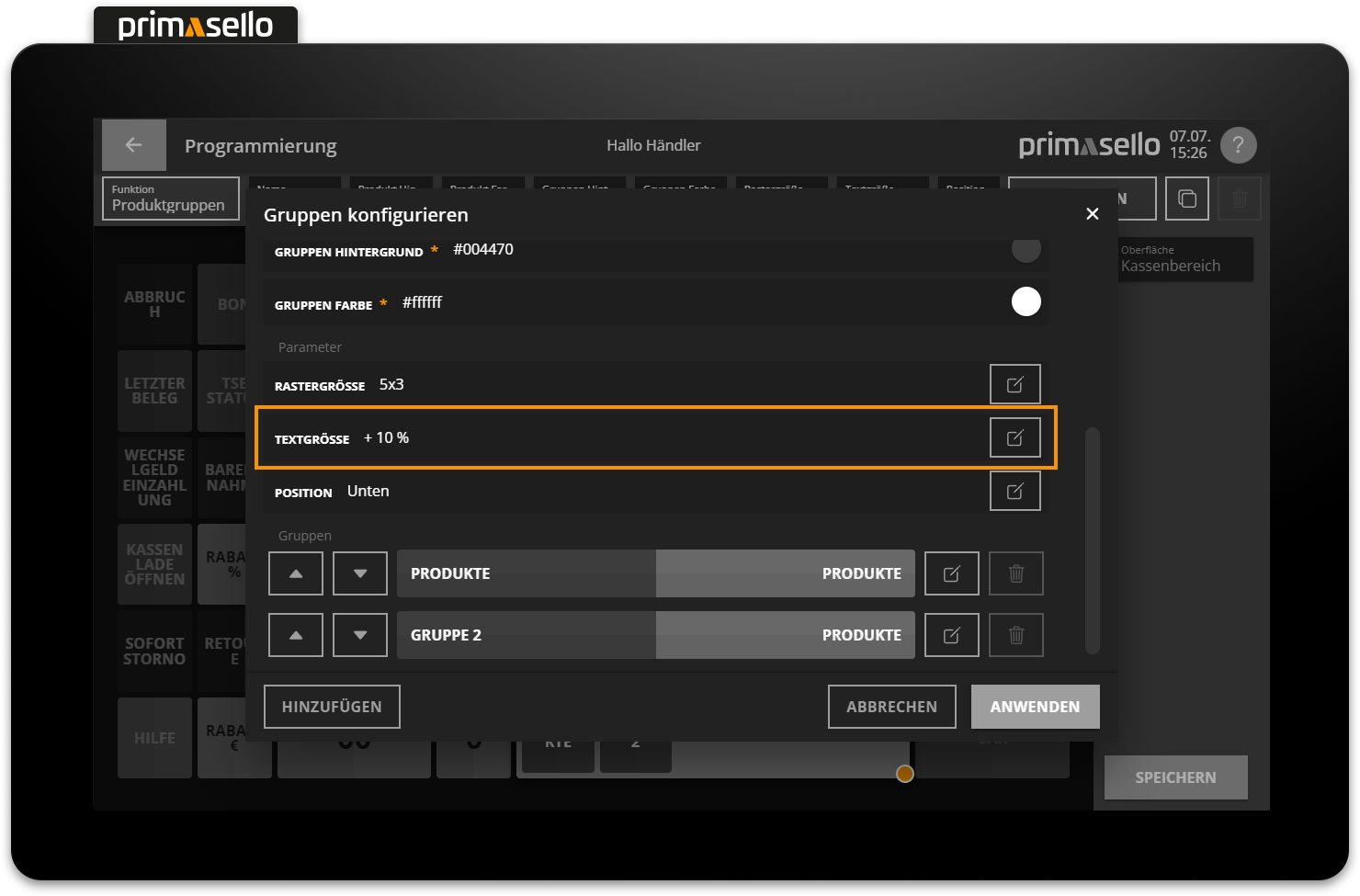Move the PRODUKTE group down
The width and height of the screenshot is (1360, 896).
pos(359,573)
